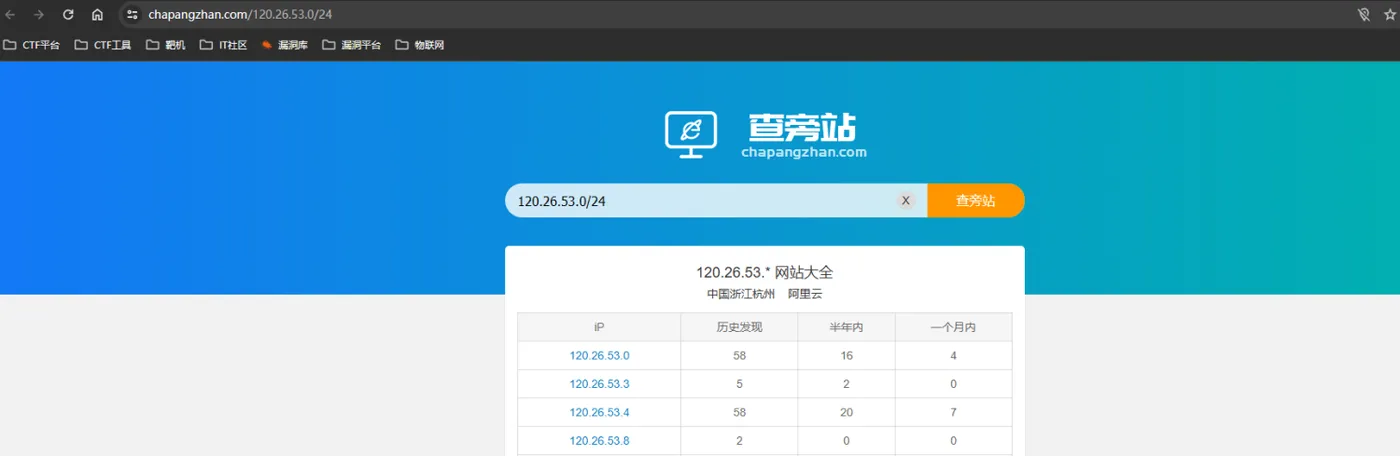This screenshot has width=1400, height=456.
Task: Open the CTF工具 bookmark folder
Action: (x=103, y=45)
